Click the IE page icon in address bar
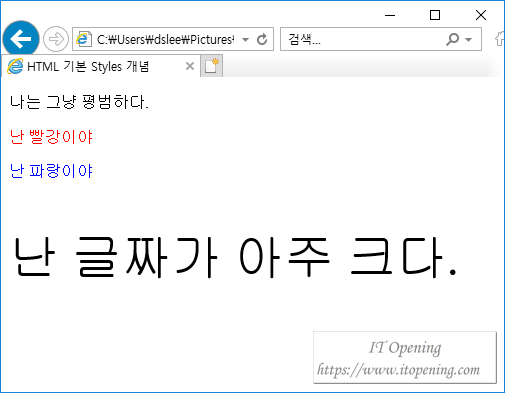Screen dimensions: 505x393 point(84,39)
